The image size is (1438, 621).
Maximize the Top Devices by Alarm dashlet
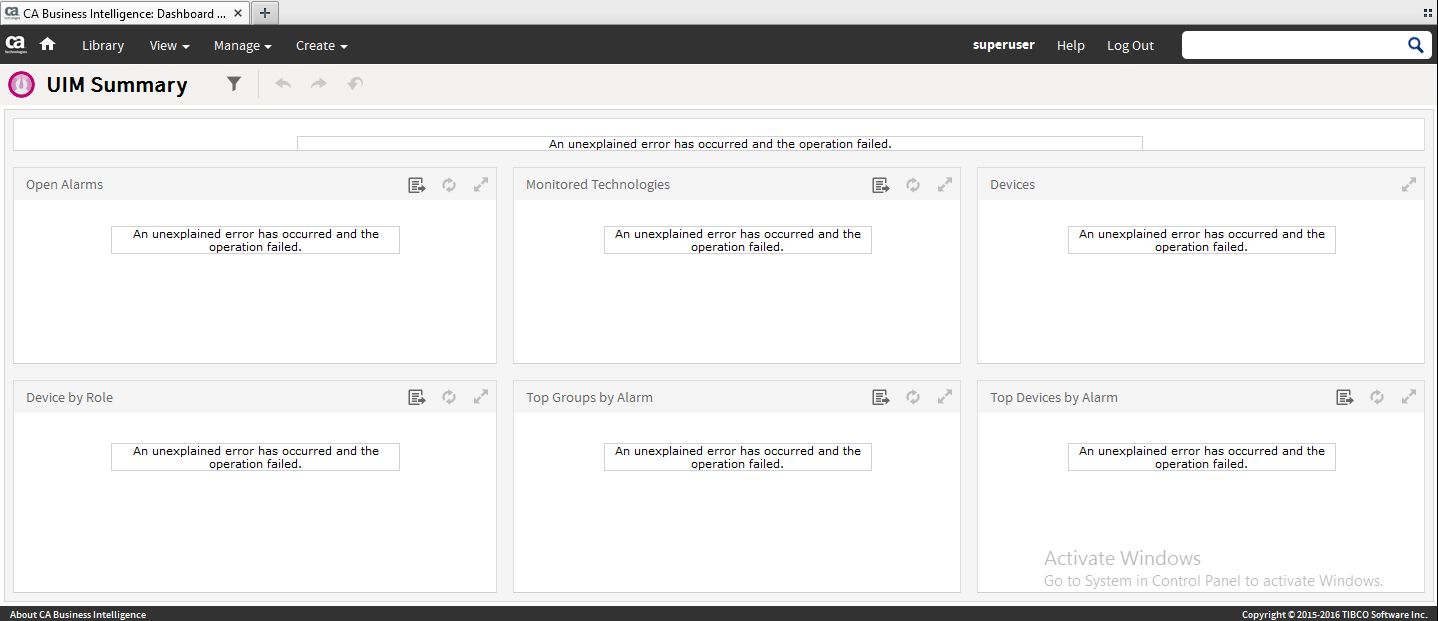pyautogui.click(x=1409, y=397)
